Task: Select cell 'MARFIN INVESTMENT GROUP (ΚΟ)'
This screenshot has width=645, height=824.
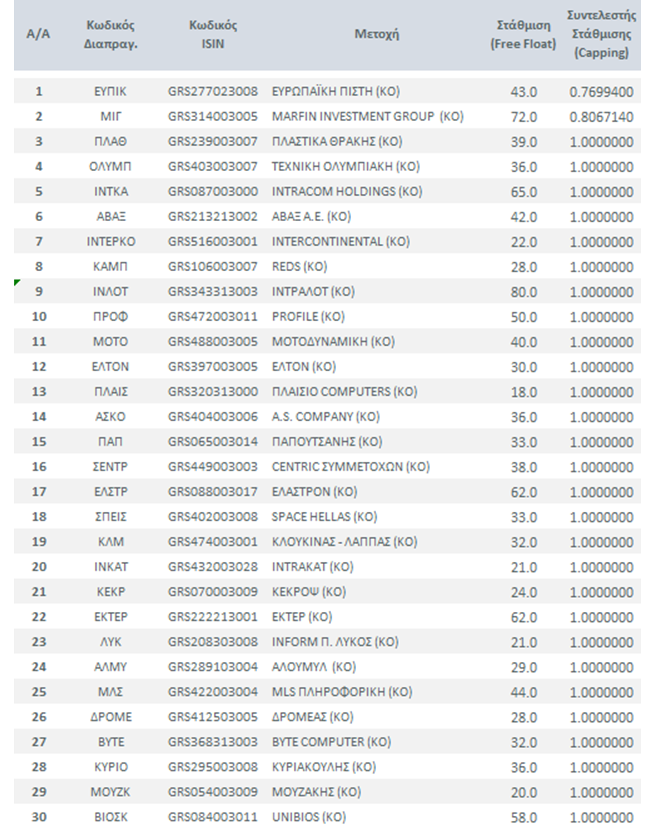Action: click(x=367, y=116)
